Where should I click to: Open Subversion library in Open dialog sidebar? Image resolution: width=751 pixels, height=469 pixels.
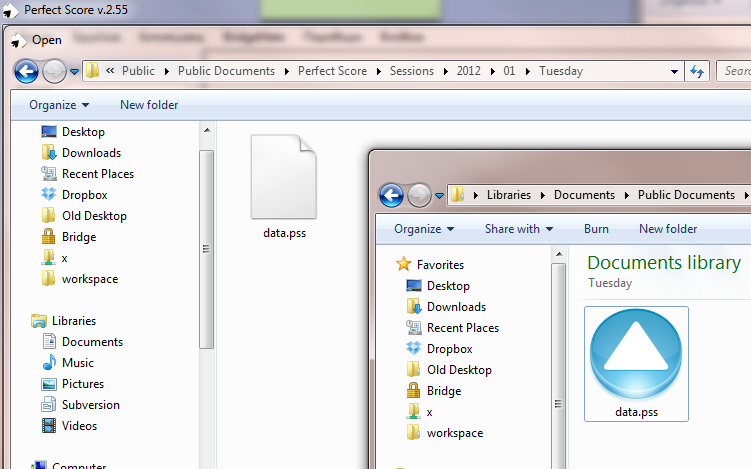[x=80, y=405]
